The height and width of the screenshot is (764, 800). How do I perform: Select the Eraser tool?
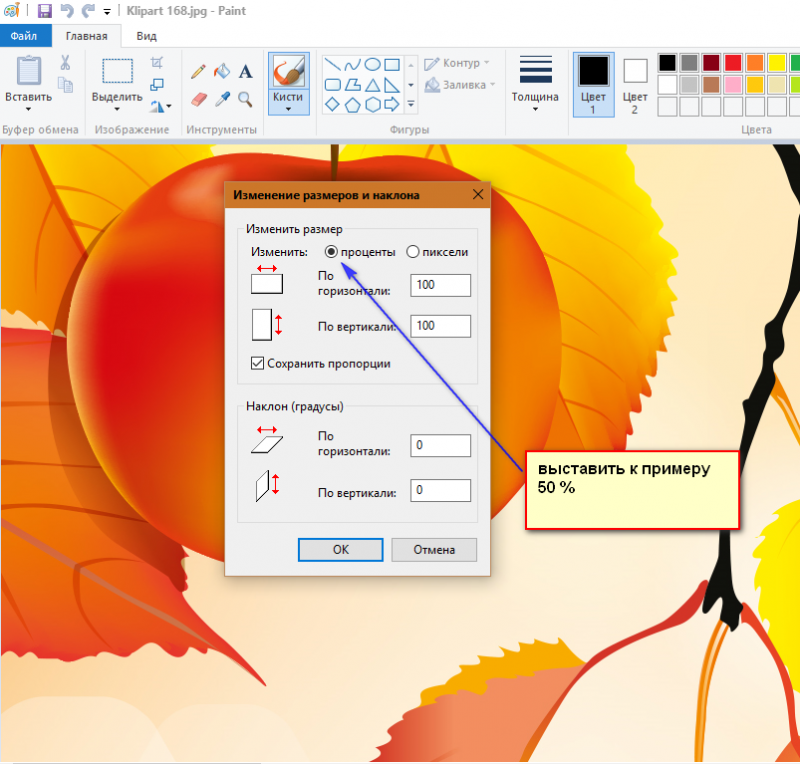198,99
